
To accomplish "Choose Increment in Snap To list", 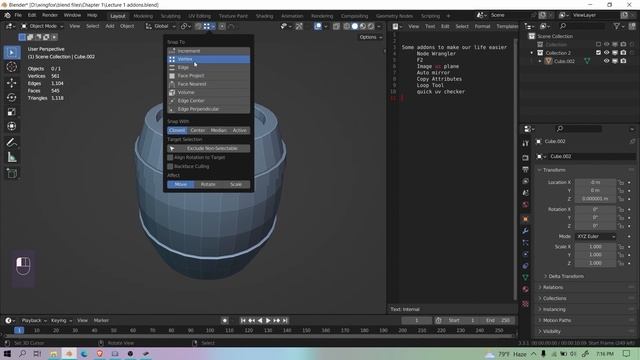I will pos(209,51).
